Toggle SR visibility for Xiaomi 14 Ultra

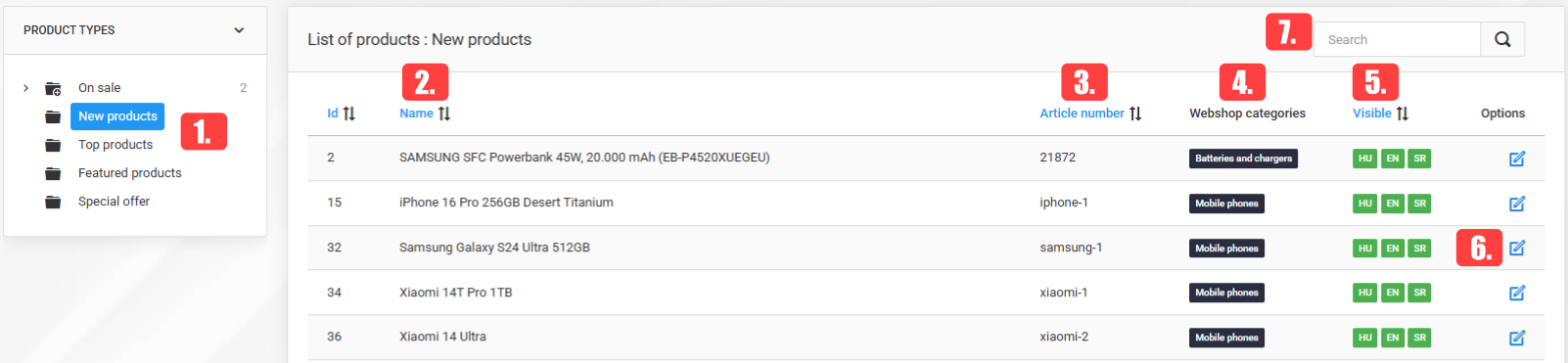point(1419,338)
